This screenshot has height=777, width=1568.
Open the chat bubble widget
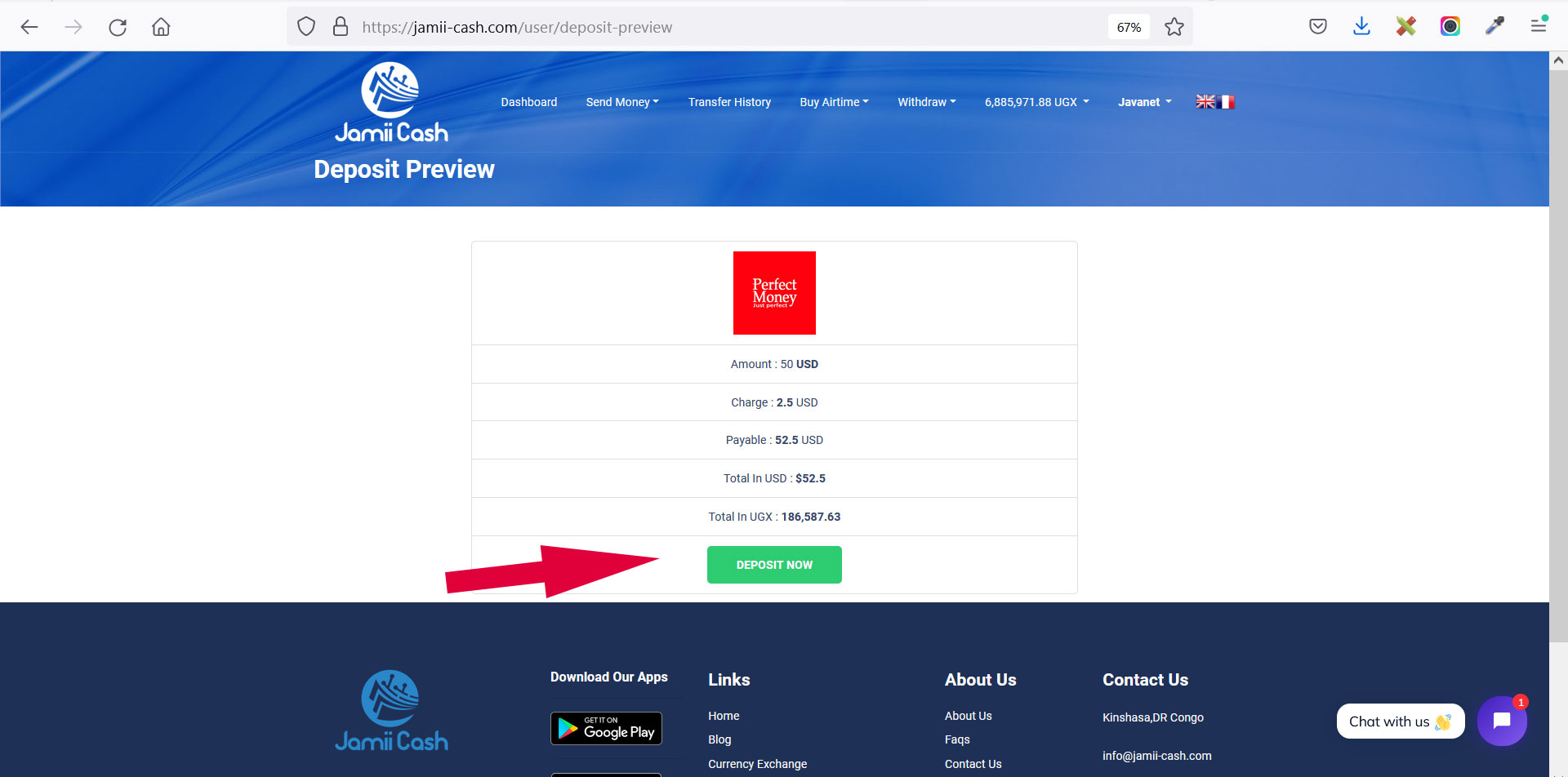[1501, 721]
